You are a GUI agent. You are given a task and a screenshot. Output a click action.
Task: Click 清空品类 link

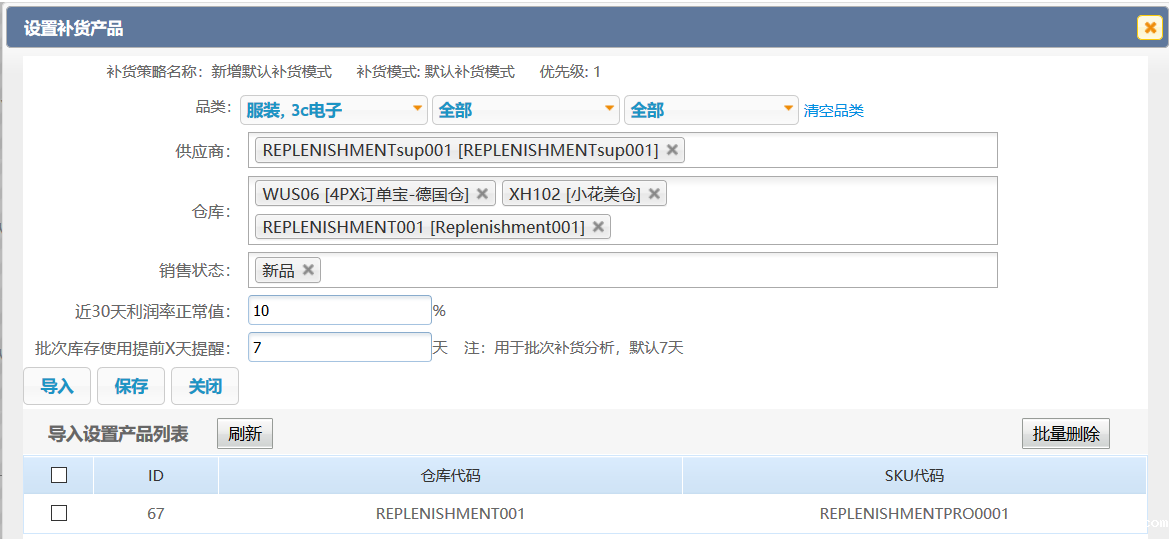point(833,111)
